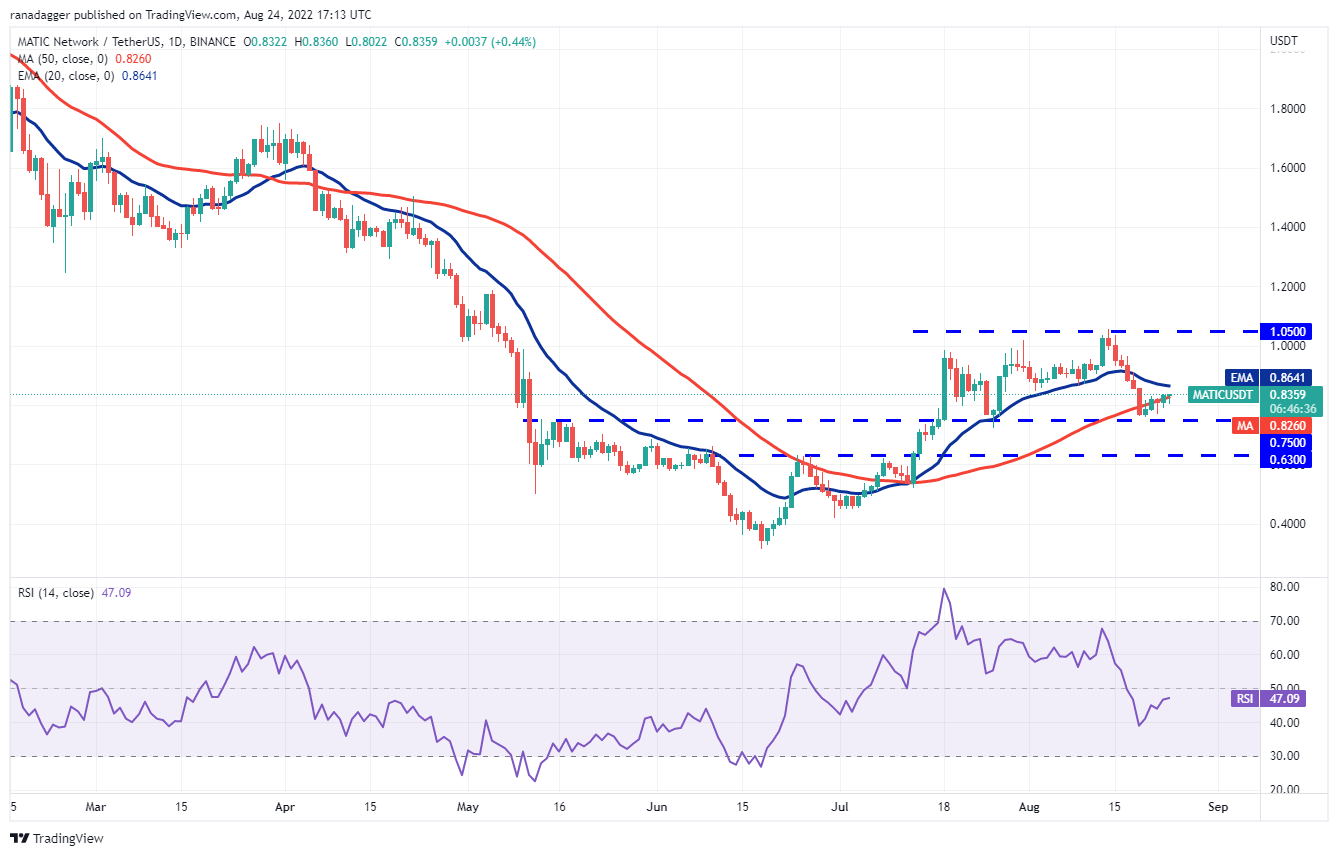
Task: Click the EMA 0.8641 price scale tag
Action: 1289,378
